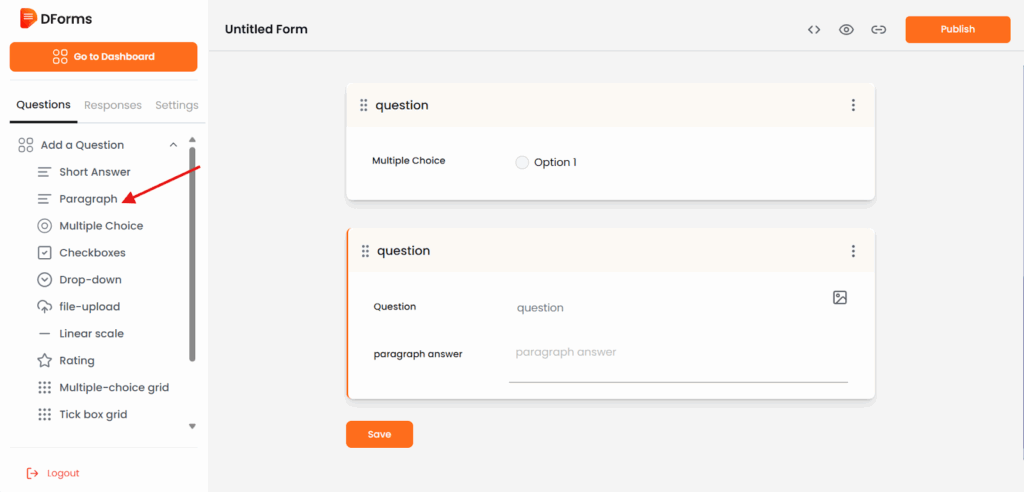Click the Publish button
The height and width of the screenshot is (492, 1024).
click(x=957, y=30)
